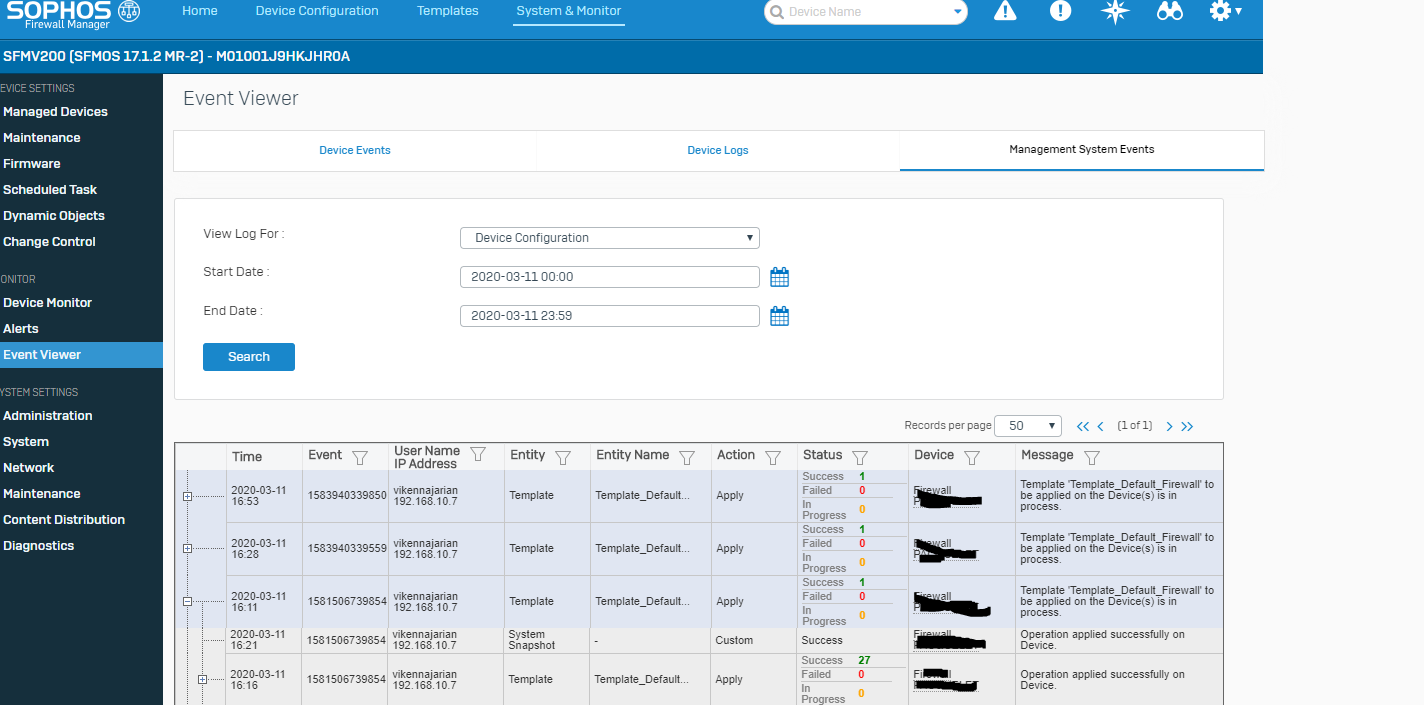This screenshot has width=1424, height=705.
Task: Select Event Viewer in sidebar
Action: 81,355
